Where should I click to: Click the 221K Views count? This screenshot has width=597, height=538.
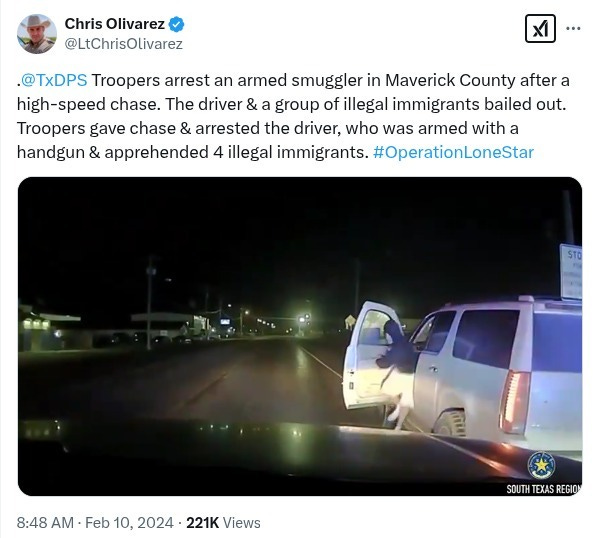[x=223, y=523]
